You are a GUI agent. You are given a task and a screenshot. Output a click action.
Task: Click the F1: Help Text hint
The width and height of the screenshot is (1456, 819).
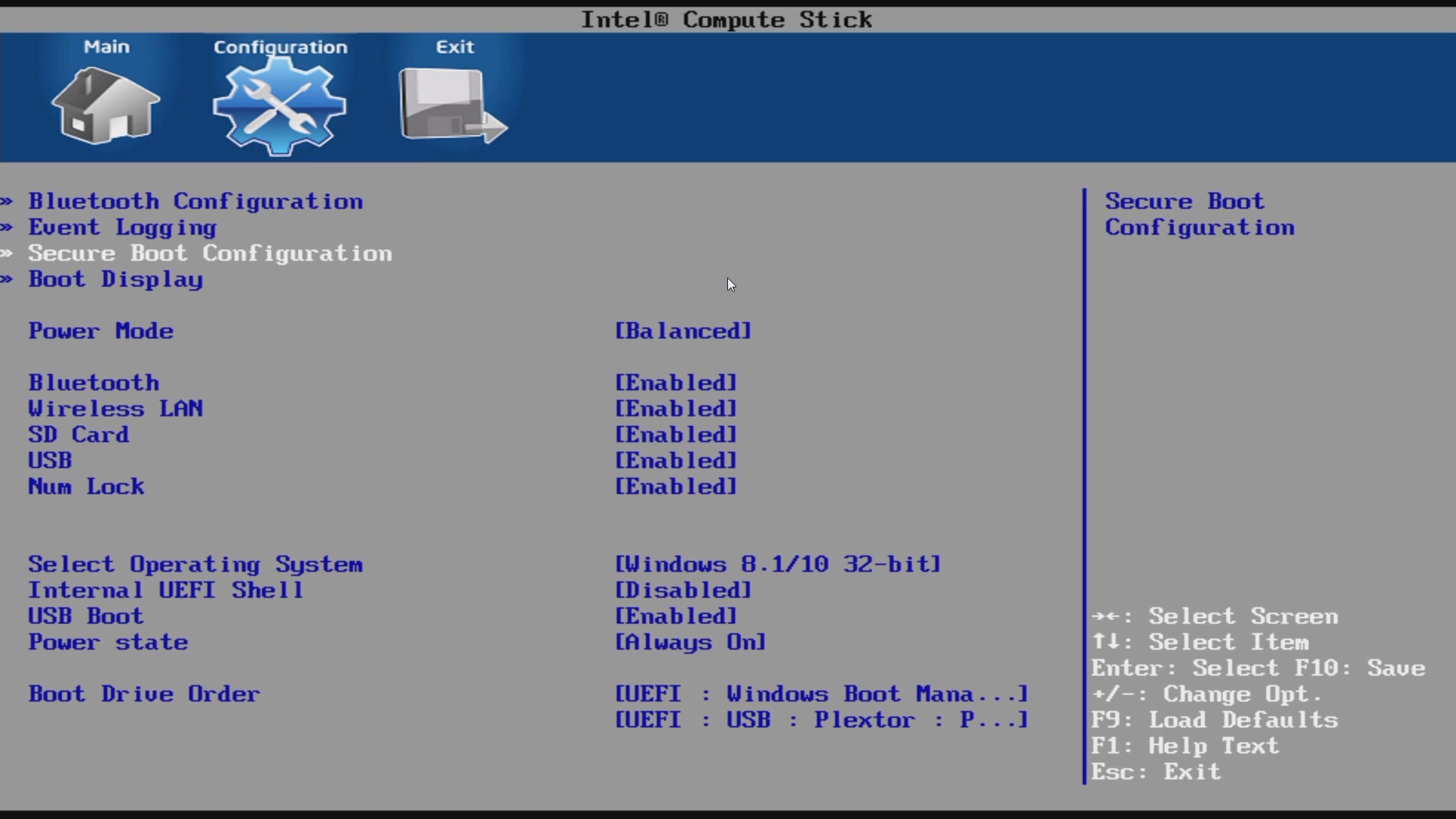click(1185, 746)
